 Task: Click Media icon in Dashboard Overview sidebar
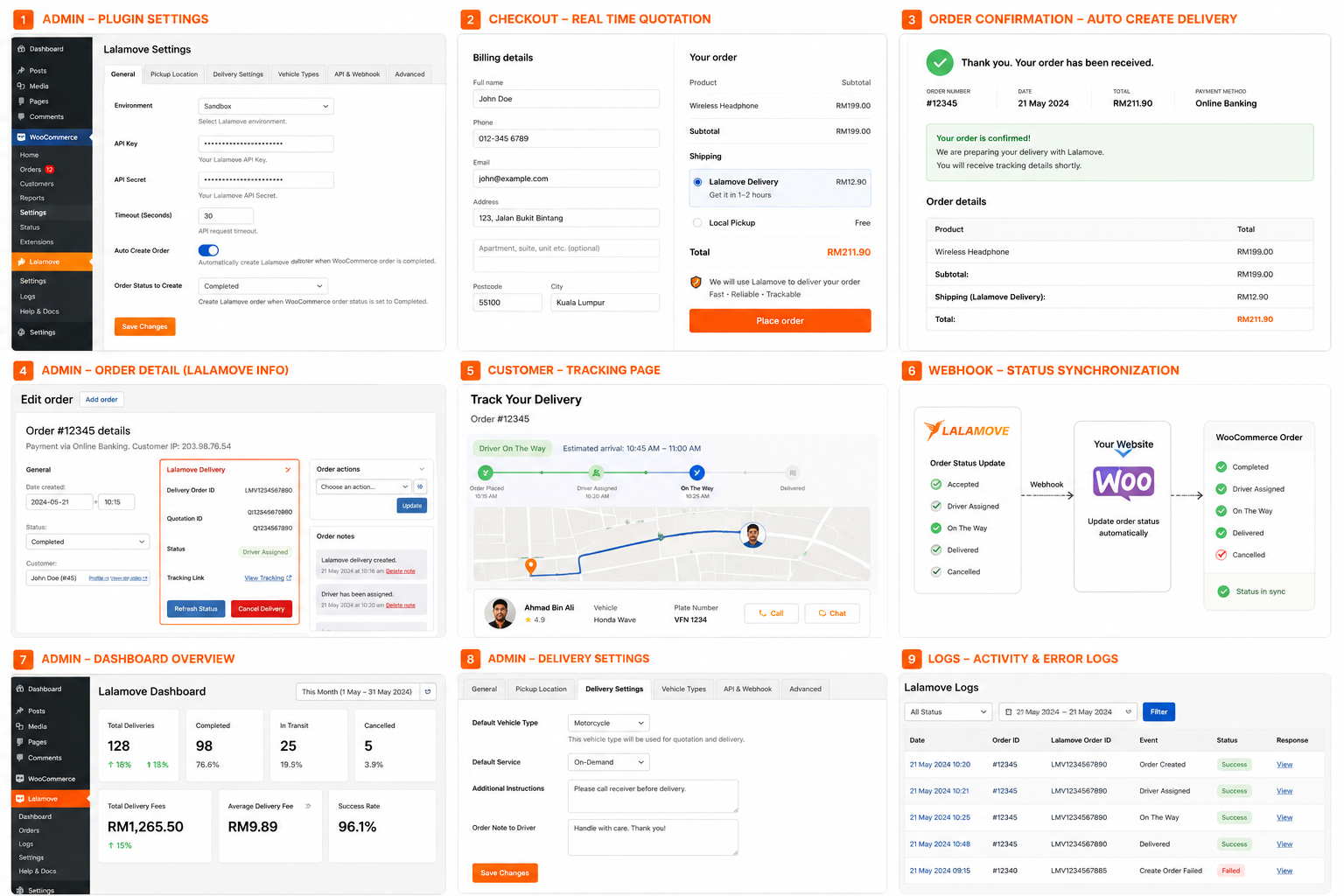coord(19,726)
